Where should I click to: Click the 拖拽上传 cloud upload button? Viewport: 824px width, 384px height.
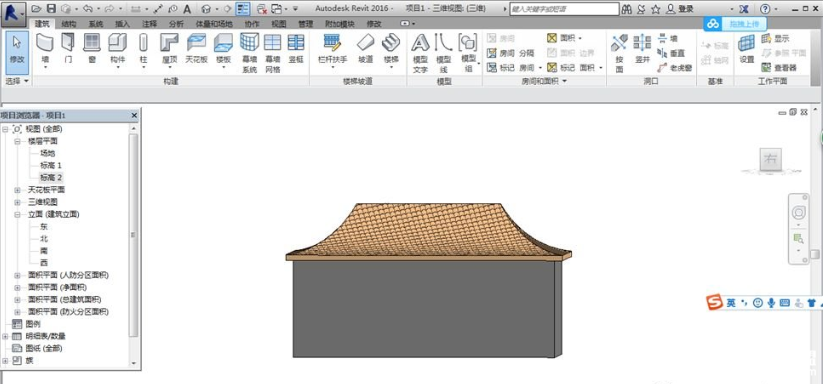coord(735,24)
